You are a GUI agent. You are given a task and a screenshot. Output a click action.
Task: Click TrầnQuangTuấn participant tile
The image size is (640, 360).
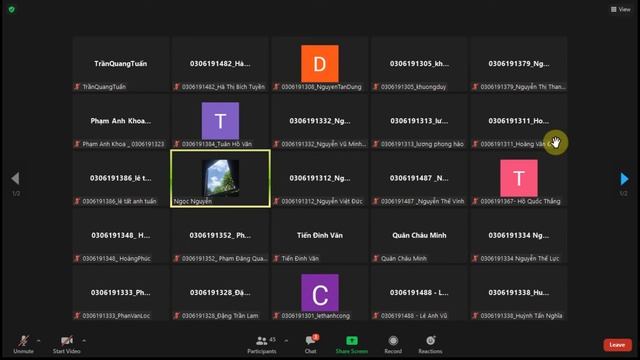pyautogui.click(x=121, y=64)
